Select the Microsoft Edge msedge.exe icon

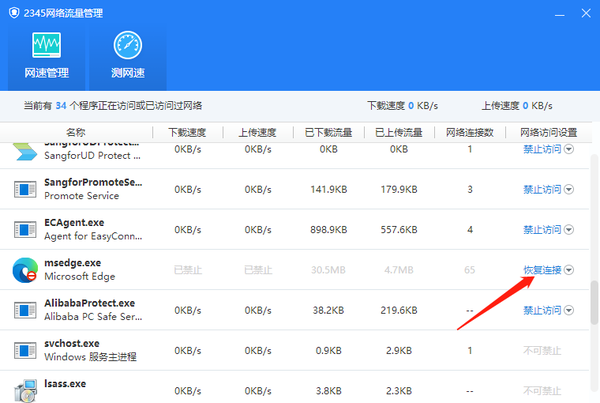24,270
